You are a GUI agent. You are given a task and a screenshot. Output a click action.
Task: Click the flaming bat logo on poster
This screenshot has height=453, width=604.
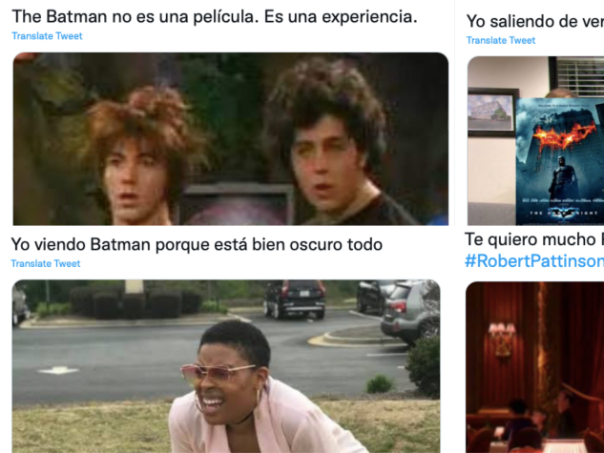(564, 137)
